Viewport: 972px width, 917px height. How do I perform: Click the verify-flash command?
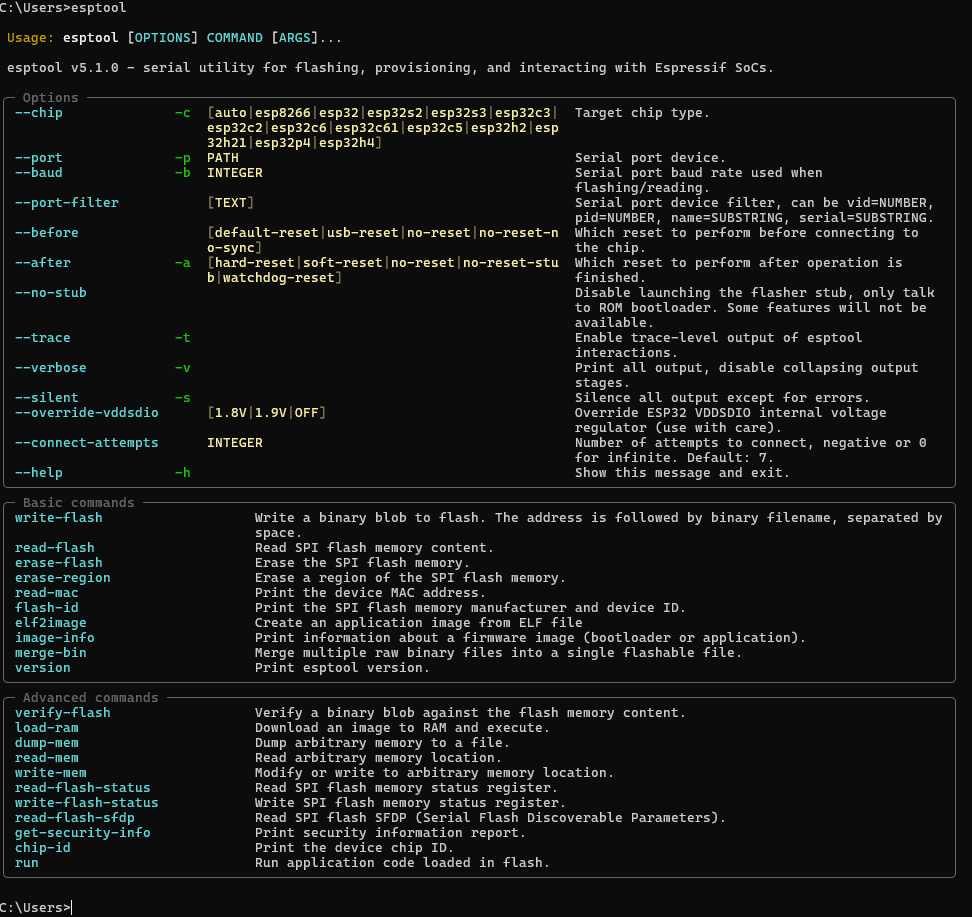pos(63,713)
